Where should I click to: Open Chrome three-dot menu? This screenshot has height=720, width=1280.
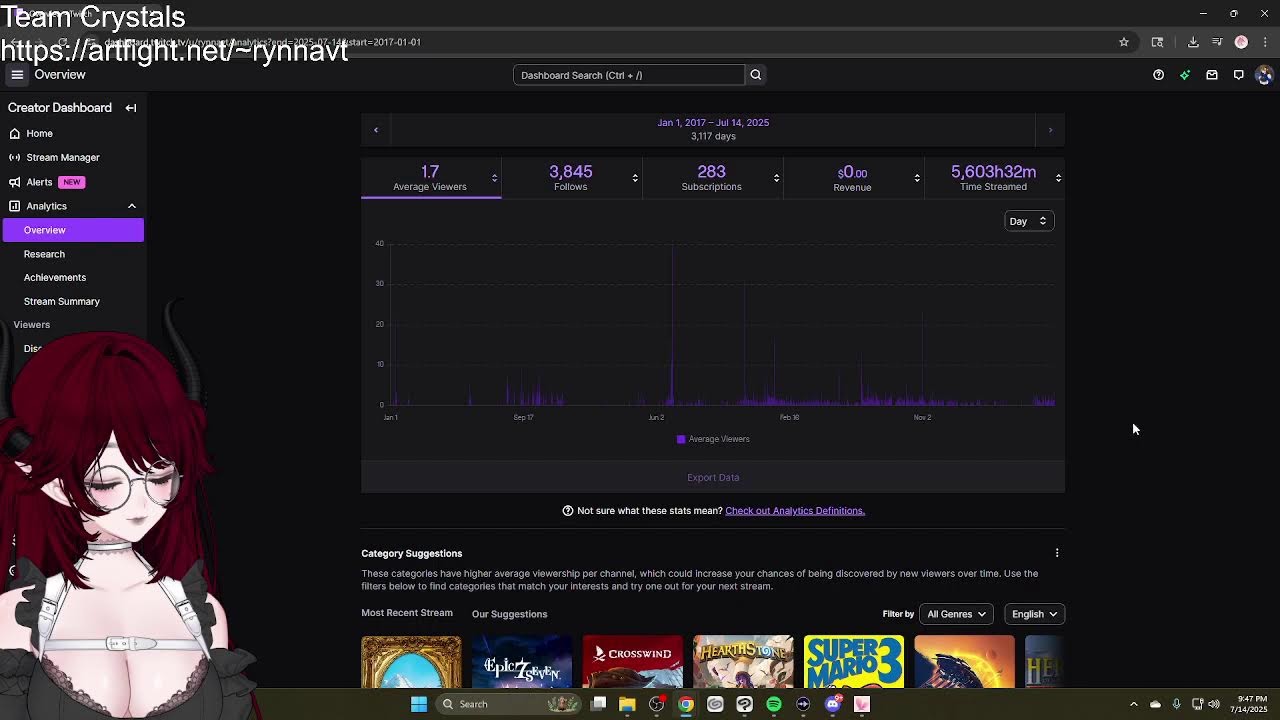(x=1265, y=42)
